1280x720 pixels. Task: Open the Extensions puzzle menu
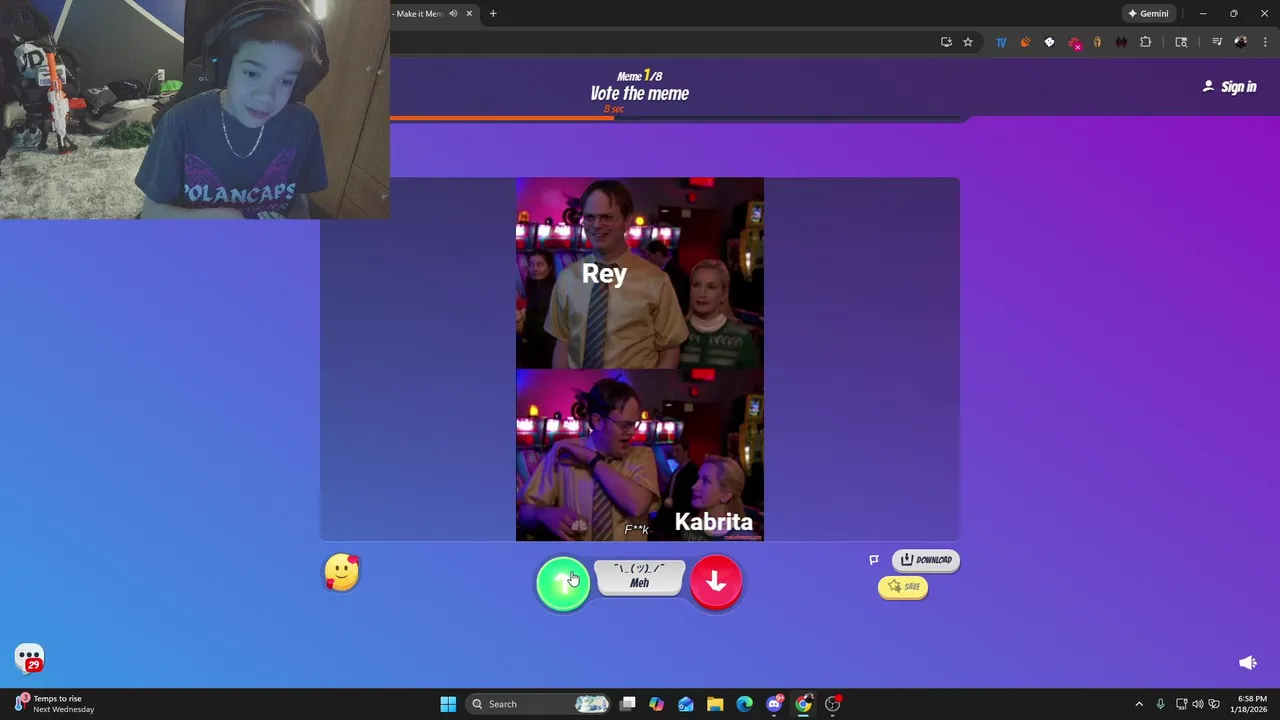point(1146,42)
